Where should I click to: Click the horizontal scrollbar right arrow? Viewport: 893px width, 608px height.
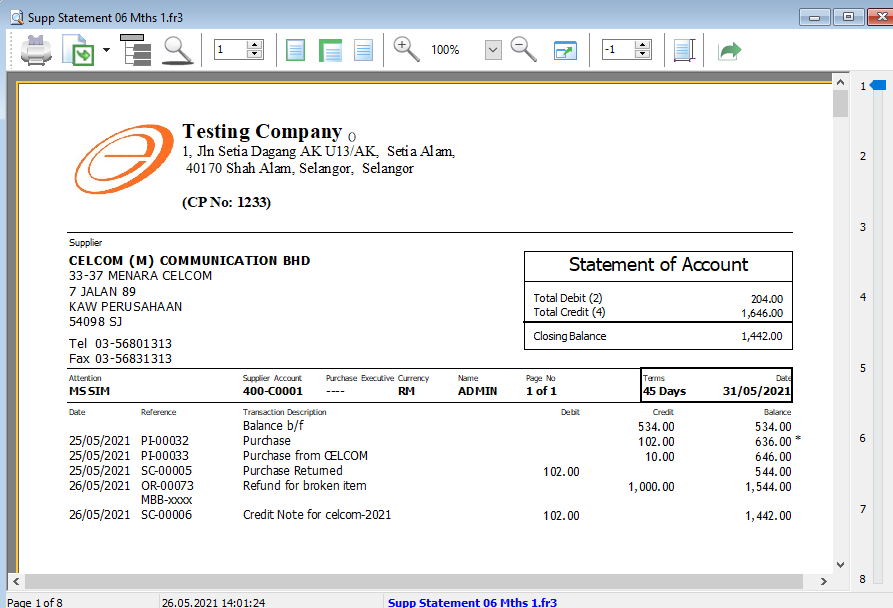(x=825, y=580)
